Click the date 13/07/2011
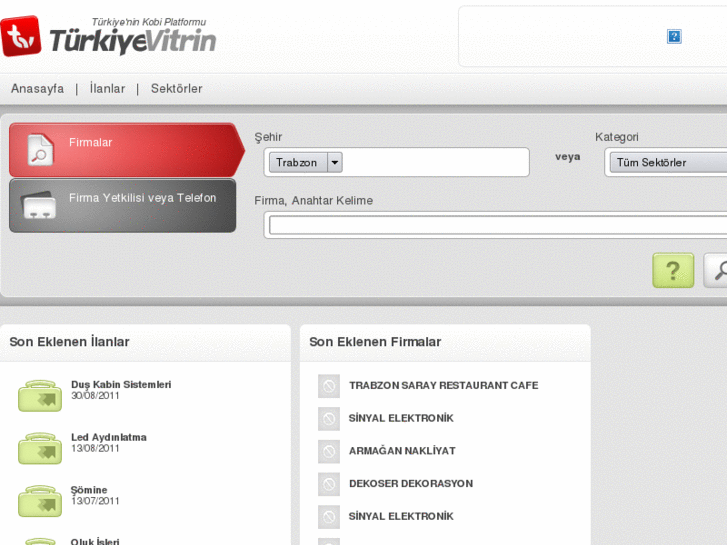The height and width of the screenshot is (545, 727). point(95,501)
